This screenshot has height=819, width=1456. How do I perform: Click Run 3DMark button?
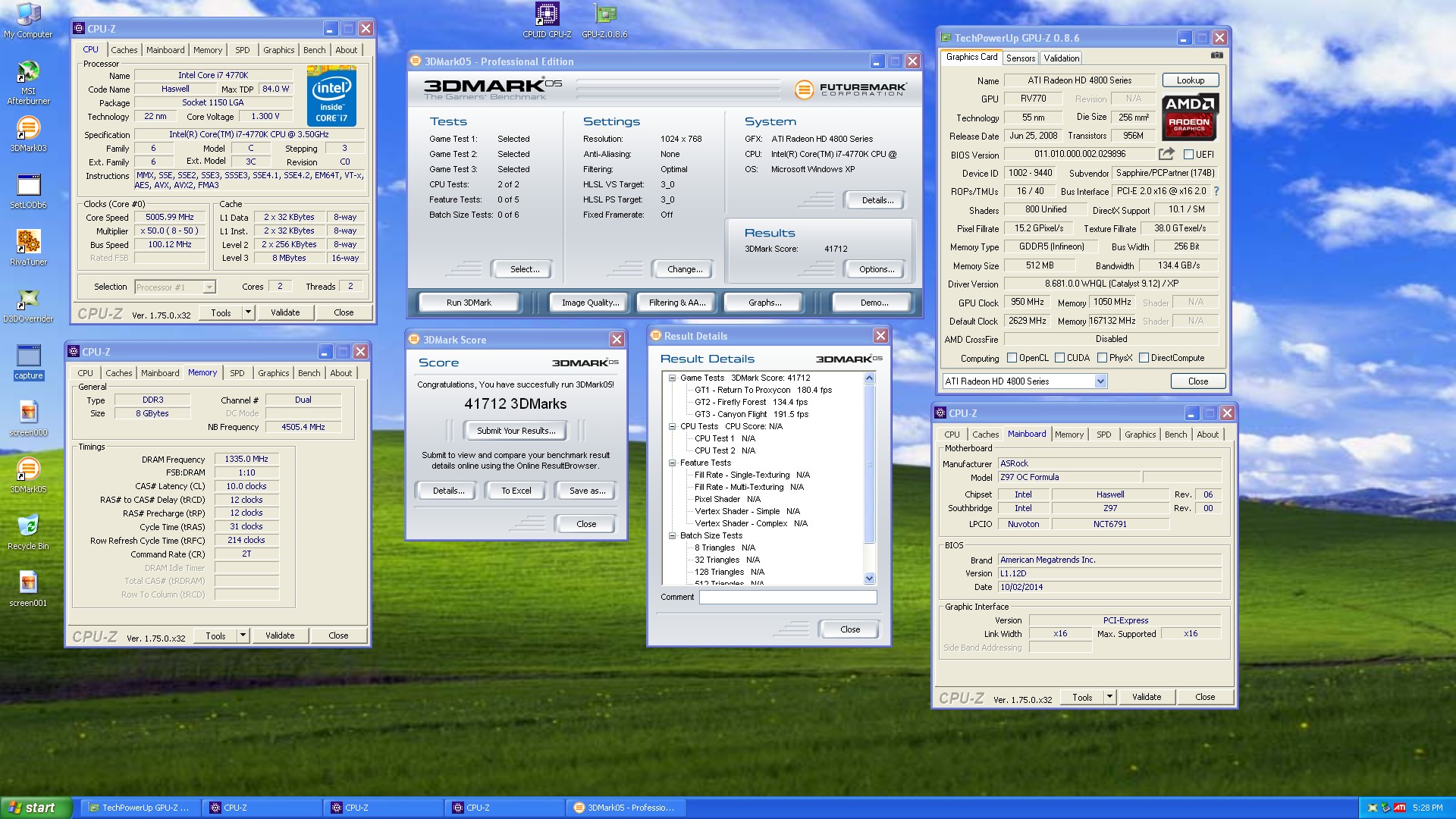(x=469, y=303)
